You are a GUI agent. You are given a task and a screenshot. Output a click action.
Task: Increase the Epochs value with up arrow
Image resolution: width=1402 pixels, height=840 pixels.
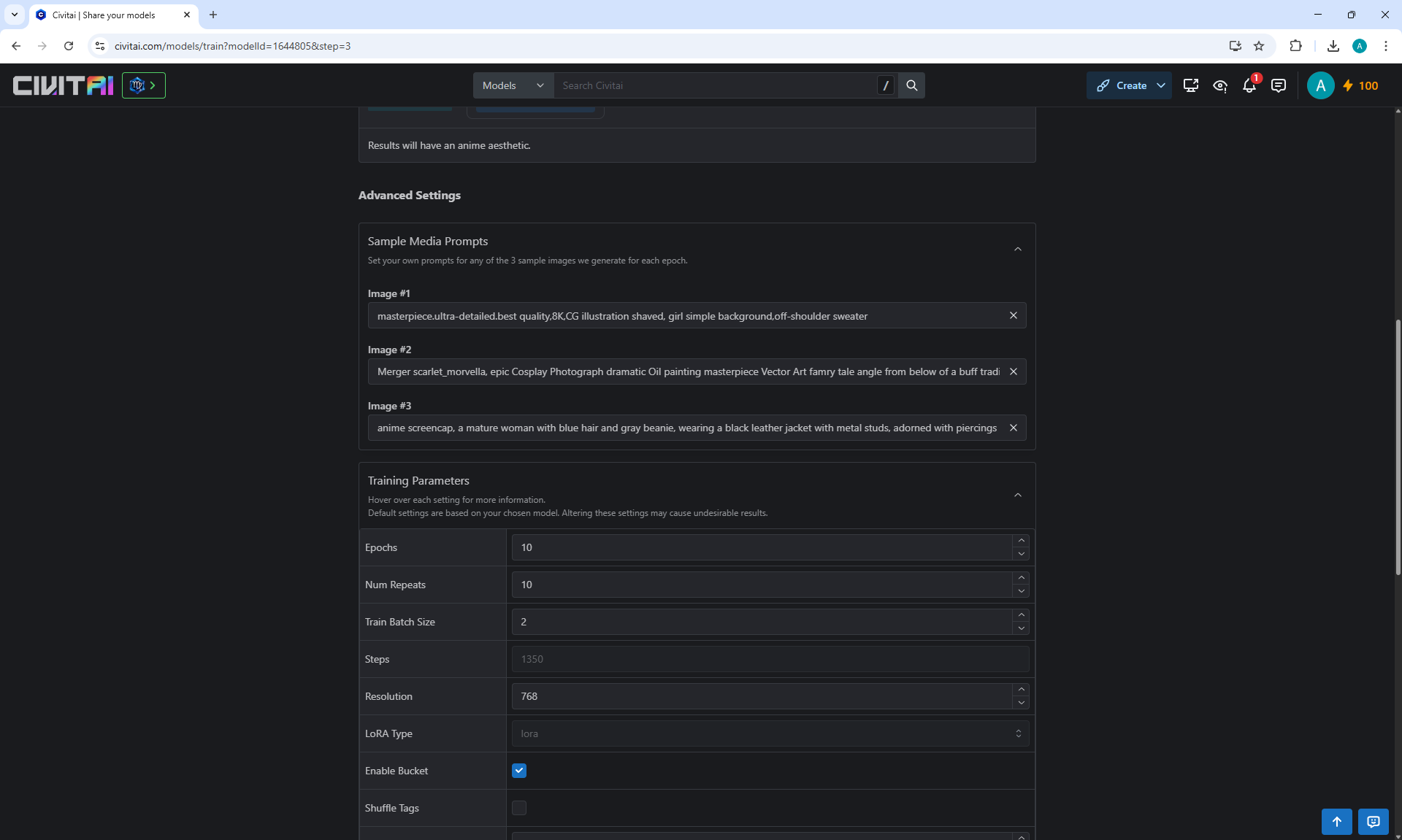coord(1021,541)
